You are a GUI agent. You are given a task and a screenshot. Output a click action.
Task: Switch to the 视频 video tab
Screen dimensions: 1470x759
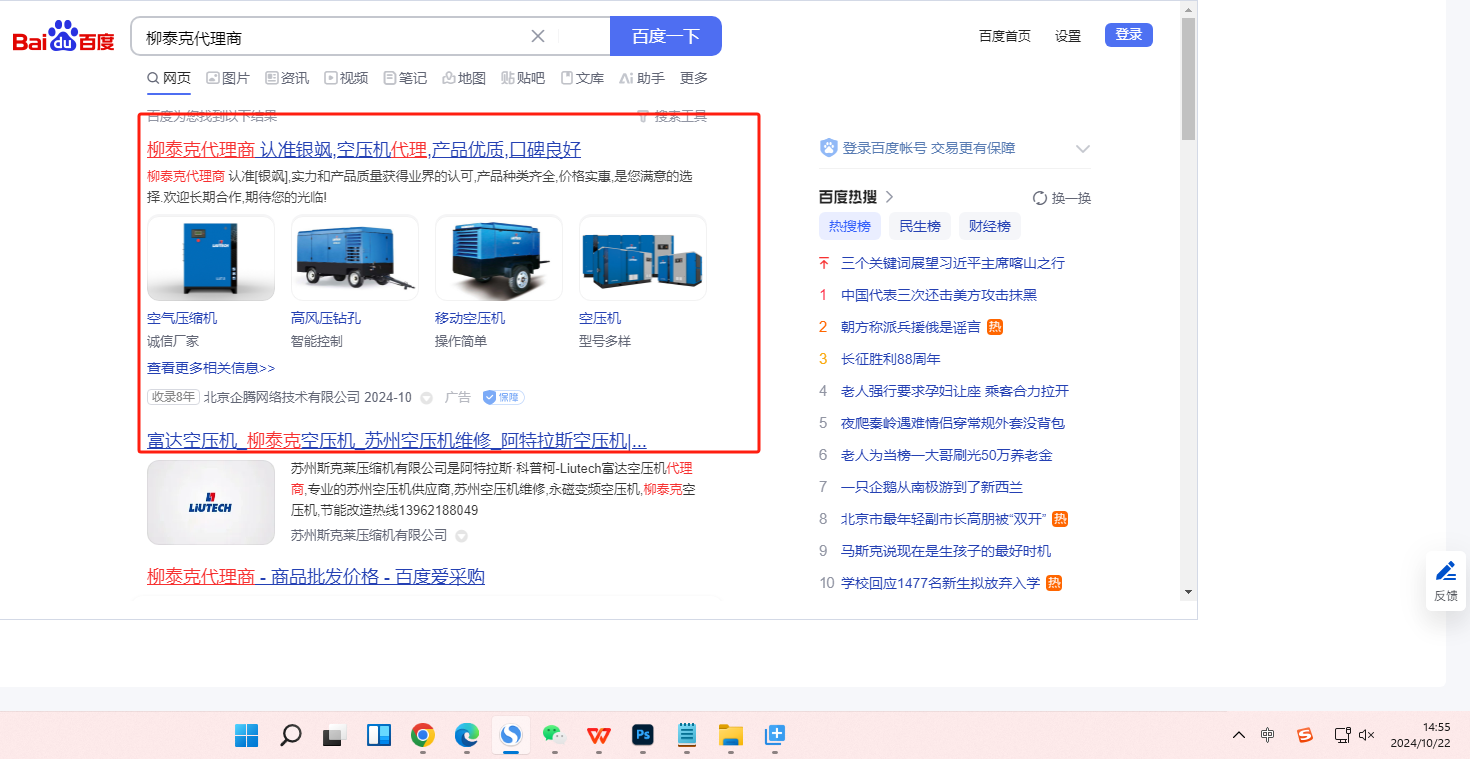coord(346,78)
